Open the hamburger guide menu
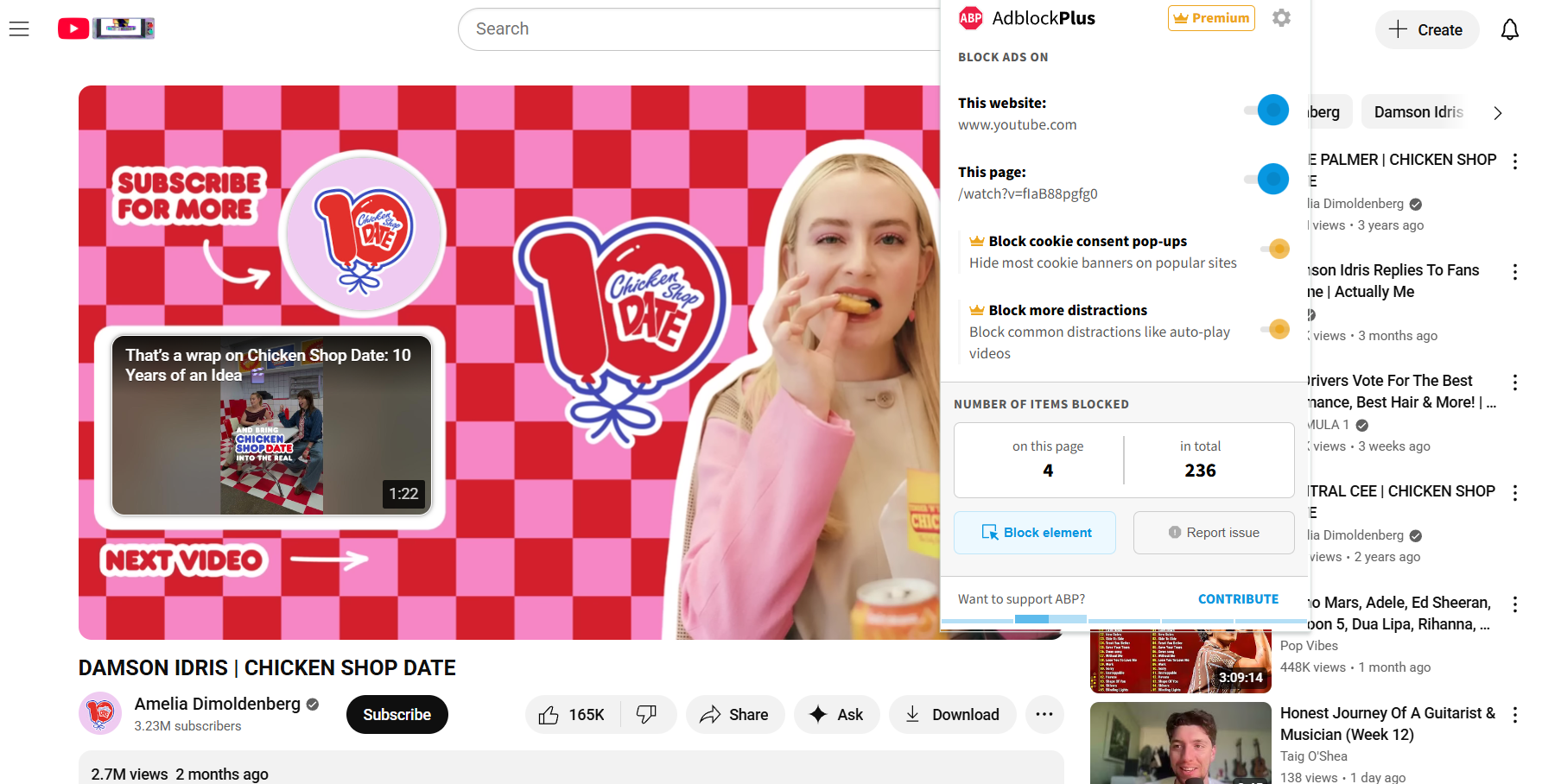Viewport: 1542px width, 784px height. (19, 29)
